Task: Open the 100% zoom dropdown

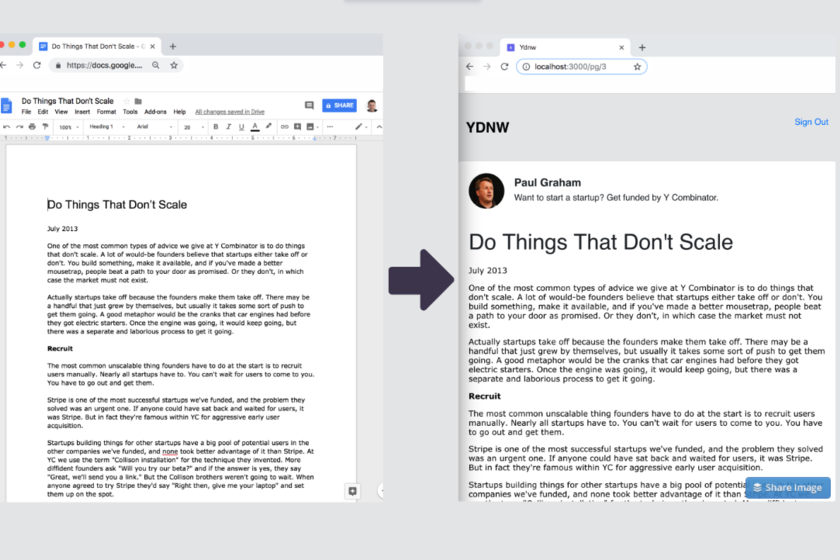Action: click(69, 127)
